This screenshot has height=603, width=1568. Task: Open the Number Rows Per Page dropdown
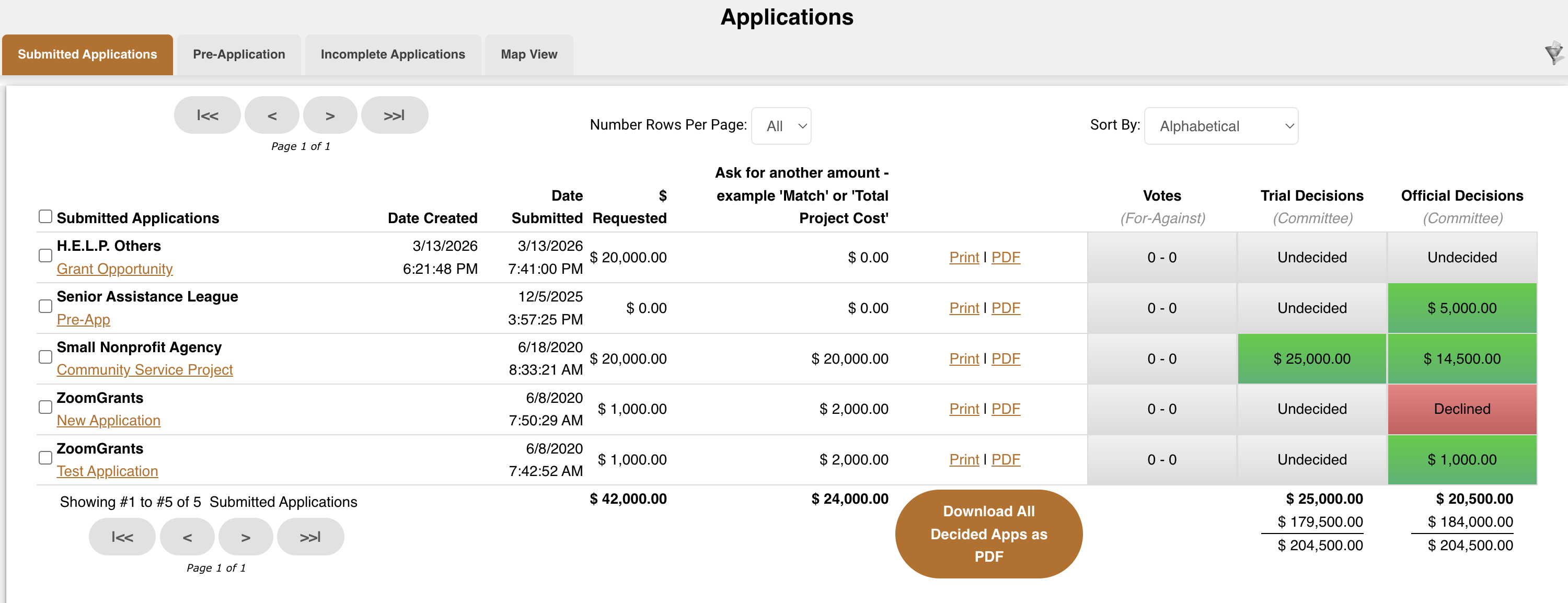(x=781, y=126)
